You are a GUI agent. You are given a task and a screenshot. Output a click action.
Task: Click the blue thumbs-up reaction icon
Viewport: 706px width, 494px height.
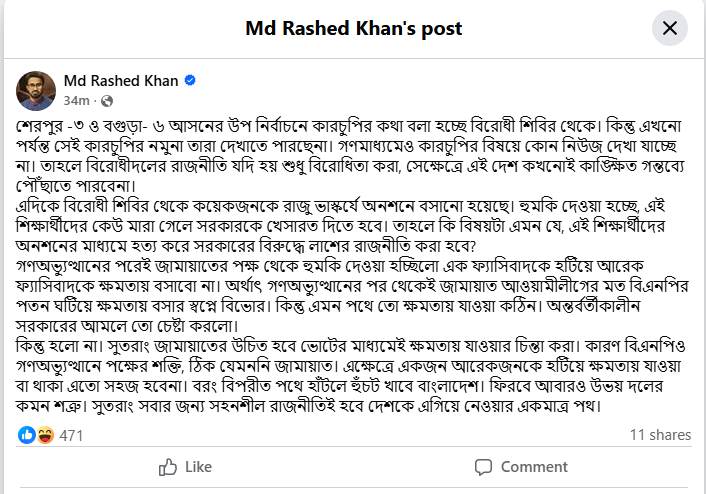tap(27, 435)
